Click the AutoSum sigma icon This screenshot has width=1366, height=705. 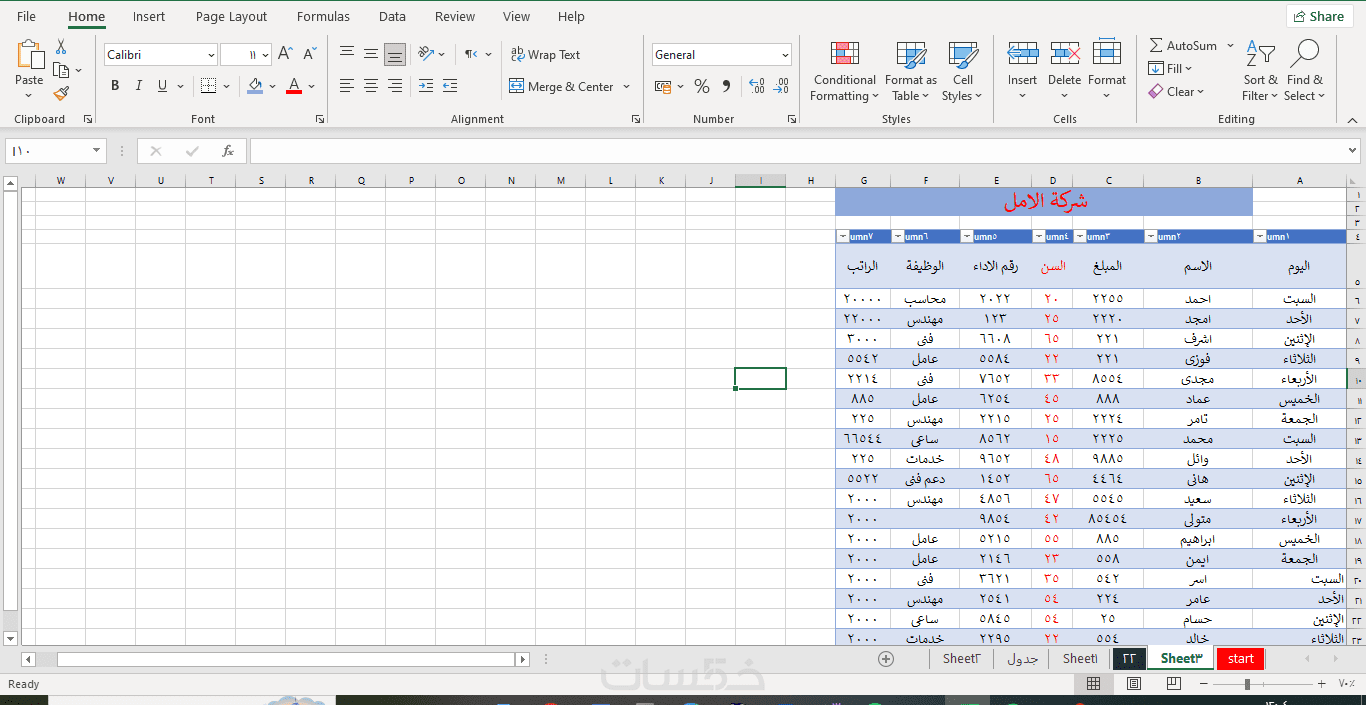click(1156, 45)
